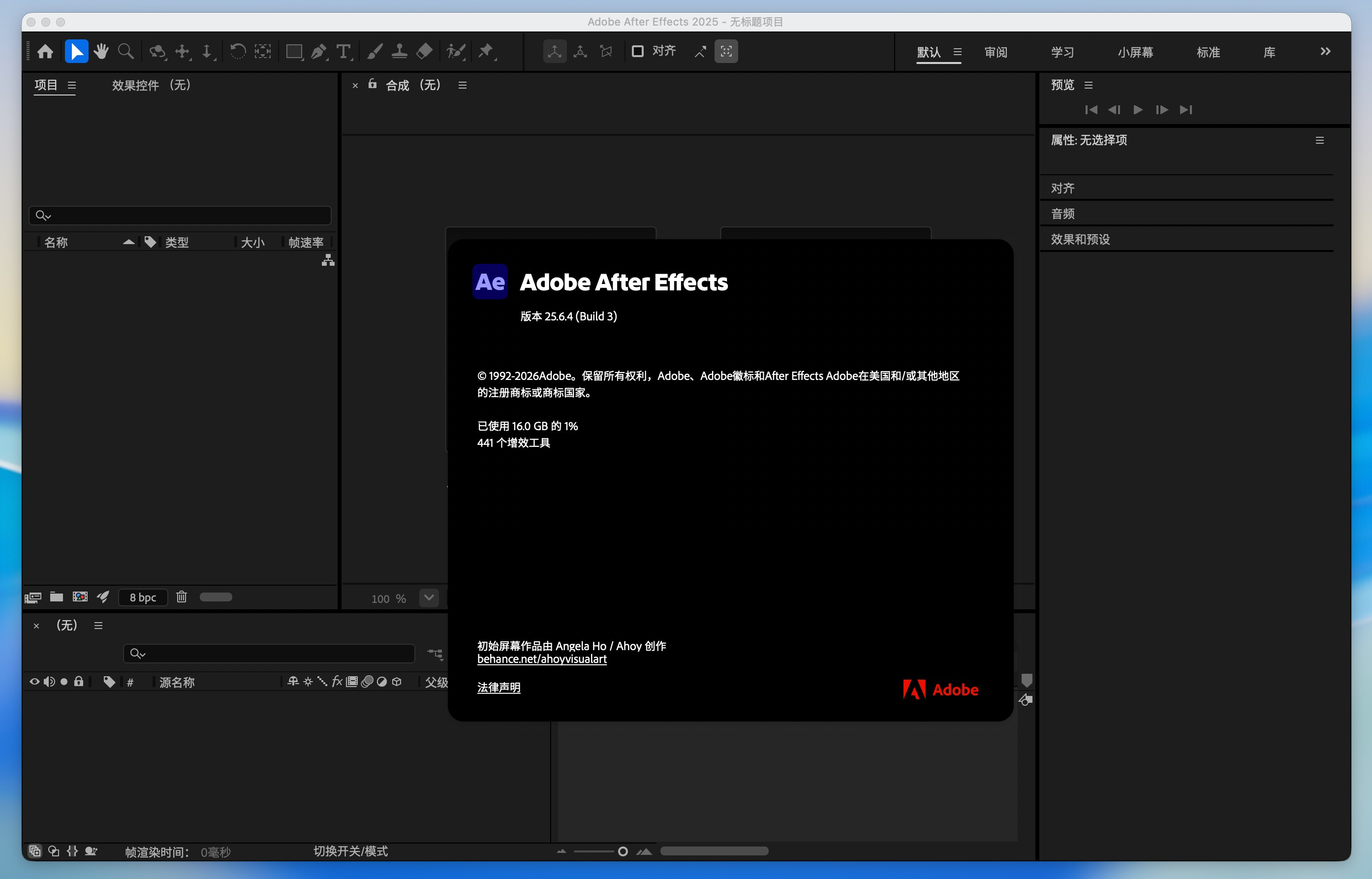This screenshot has width=1372, height=879.
Task: Open the behance.net/ahoyvisualart link
Action: 542,659
